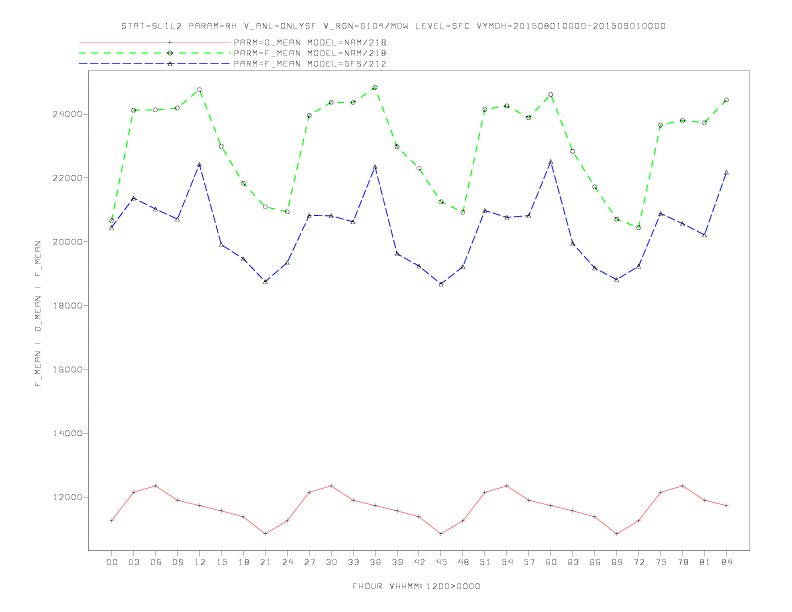This screenshot has height=612, width=792.
Task: Click green NAM circle marker at hour 84
Action: (x=726, y=100)
